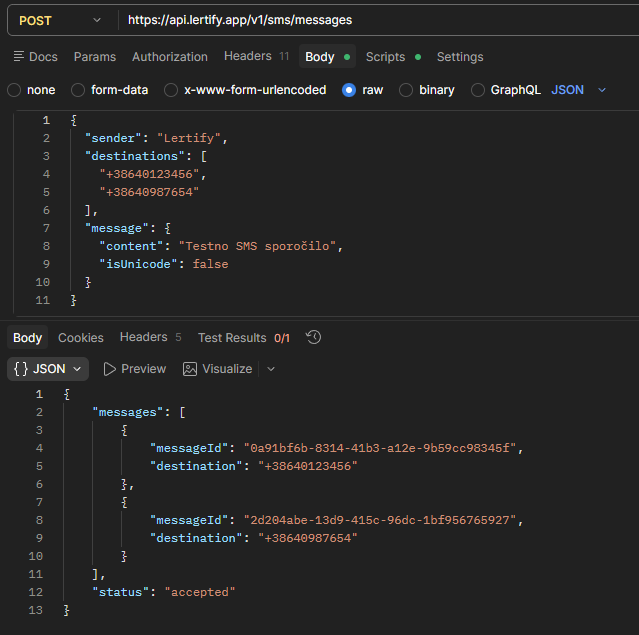Open the POST method dropdown

point(58,20)
